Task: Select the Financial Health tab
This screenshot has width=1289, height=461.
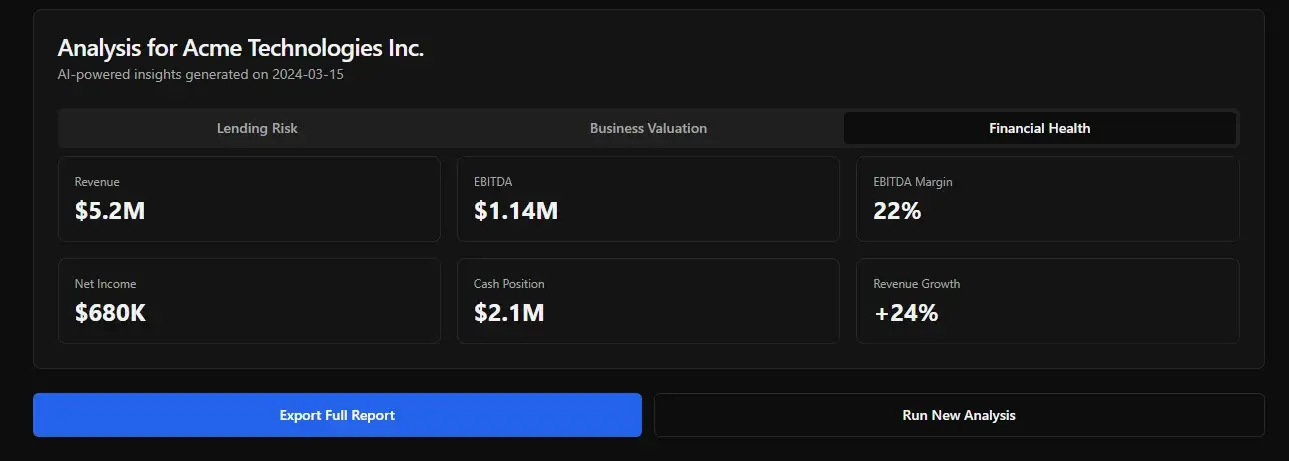Action: pyautogui.click(x=1039, y=128)
